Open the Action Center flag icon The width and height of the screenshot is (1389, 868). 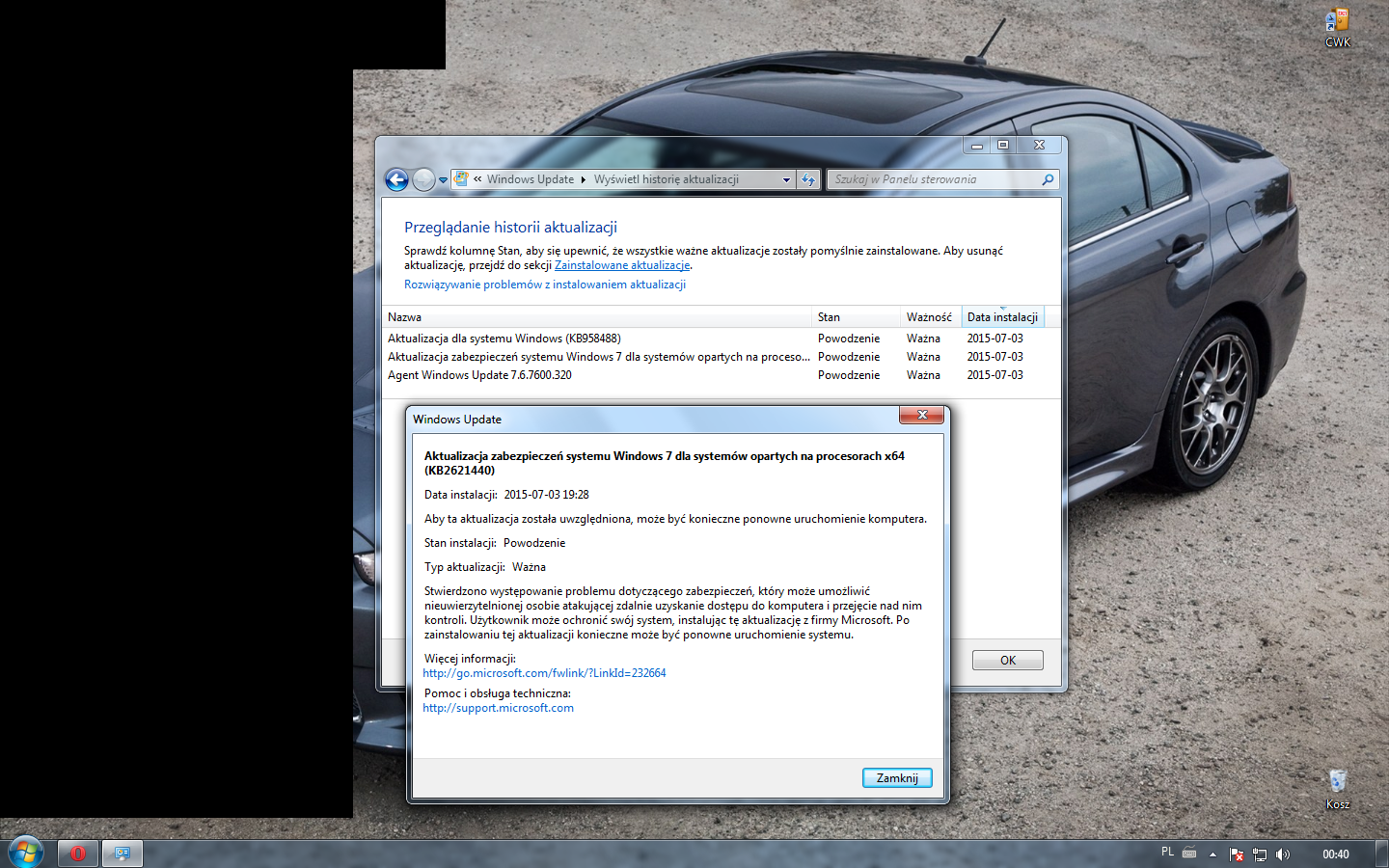coord(1237,854)
